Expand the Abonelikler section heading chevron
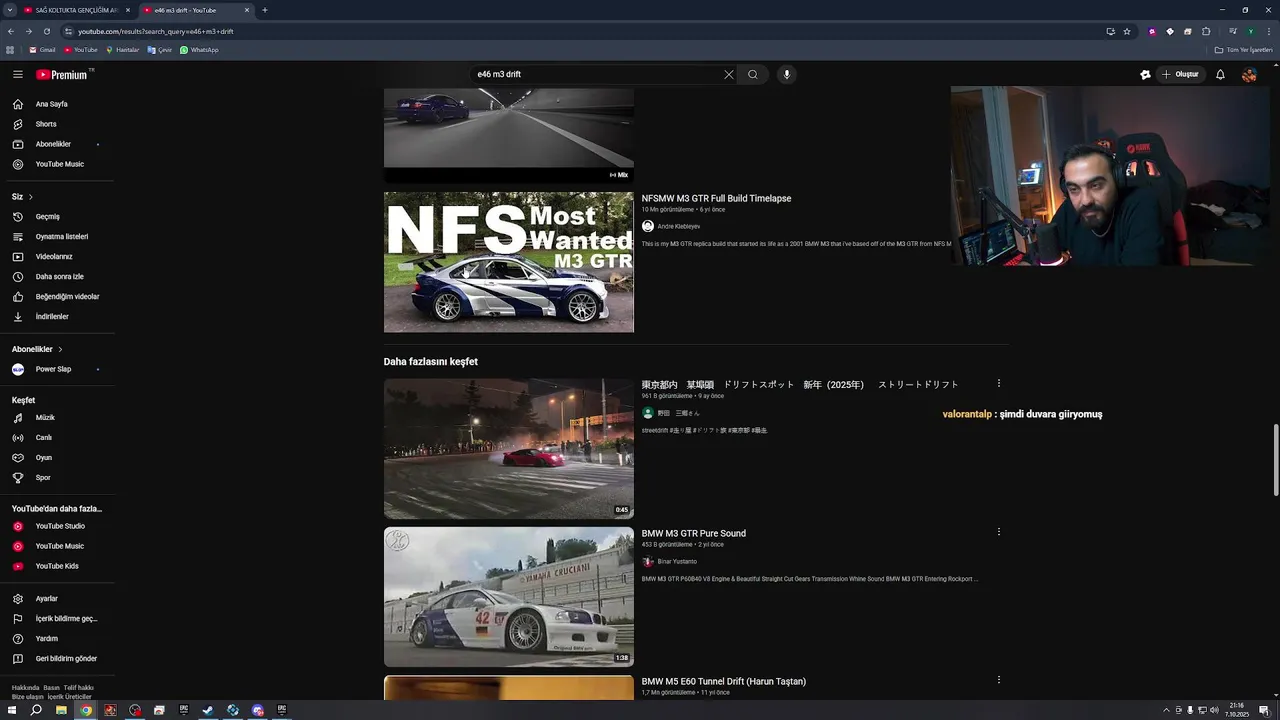The width and height of the screenshot is (1280, 720). (x=60, y=349)
